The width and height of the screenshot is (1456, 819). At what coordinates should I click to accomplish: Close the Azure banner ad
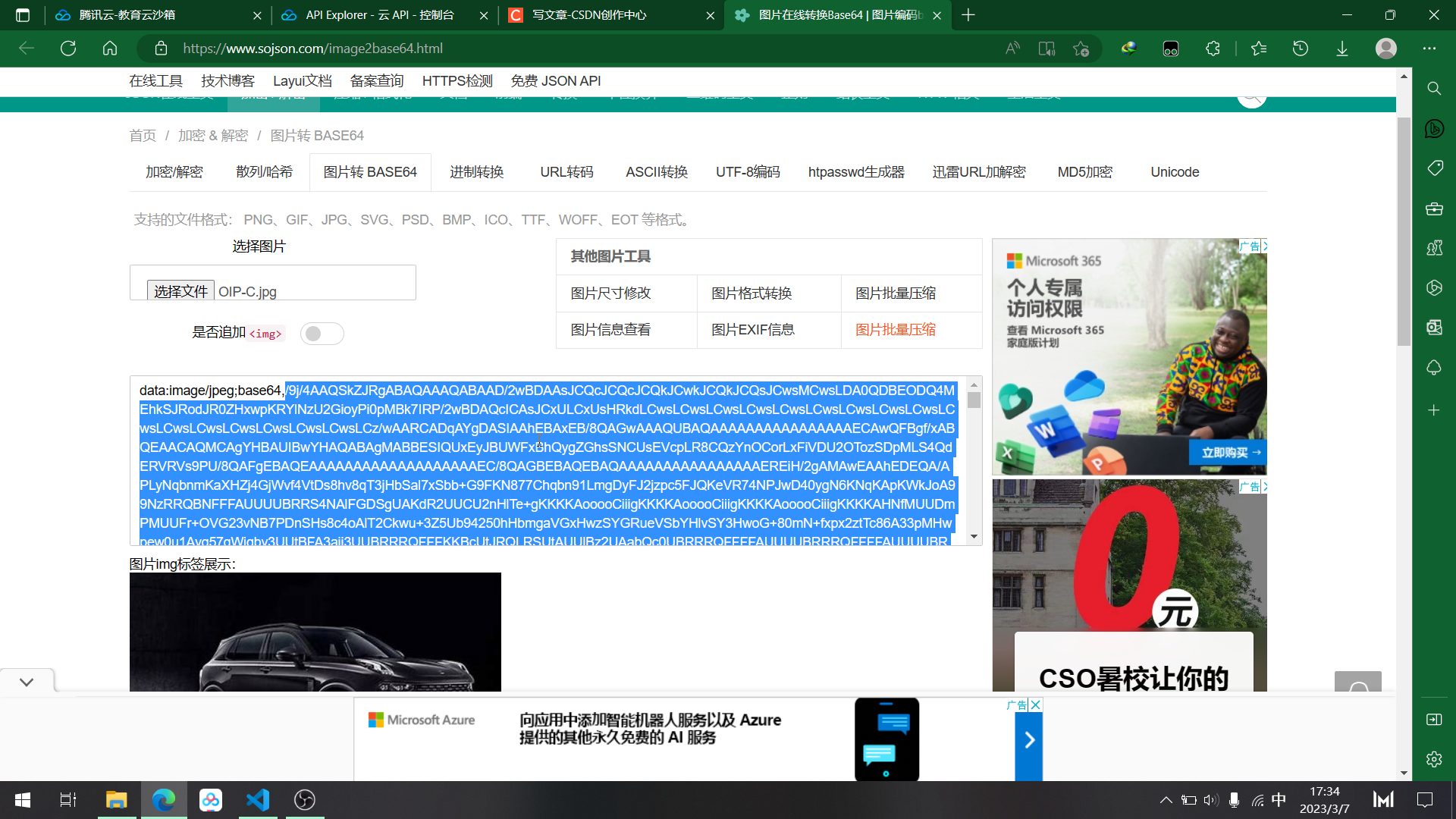tap(1035, 704)
